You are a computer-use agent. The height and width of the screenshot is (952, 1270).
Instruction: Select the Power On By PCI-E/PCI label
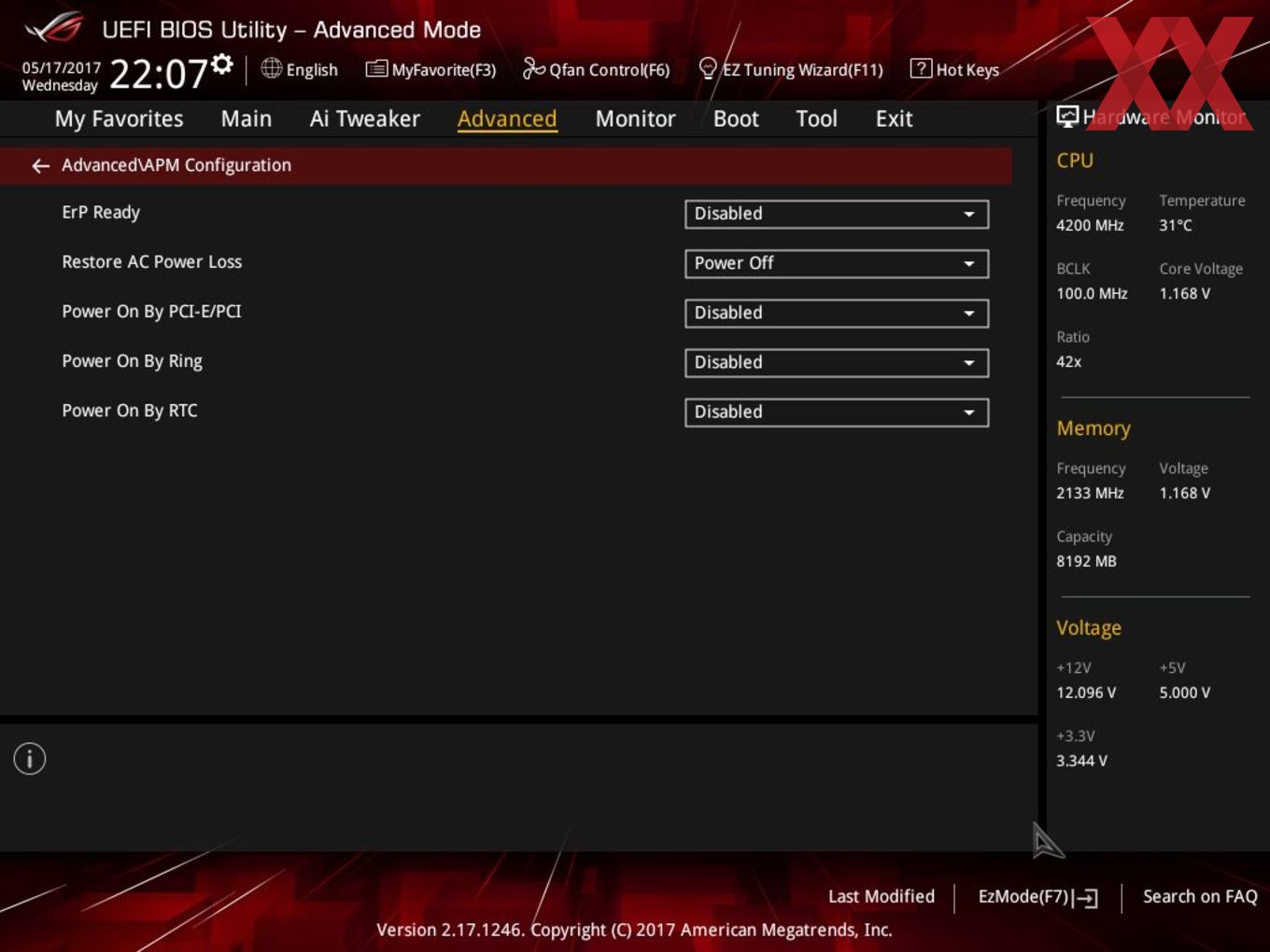[151, 312]
